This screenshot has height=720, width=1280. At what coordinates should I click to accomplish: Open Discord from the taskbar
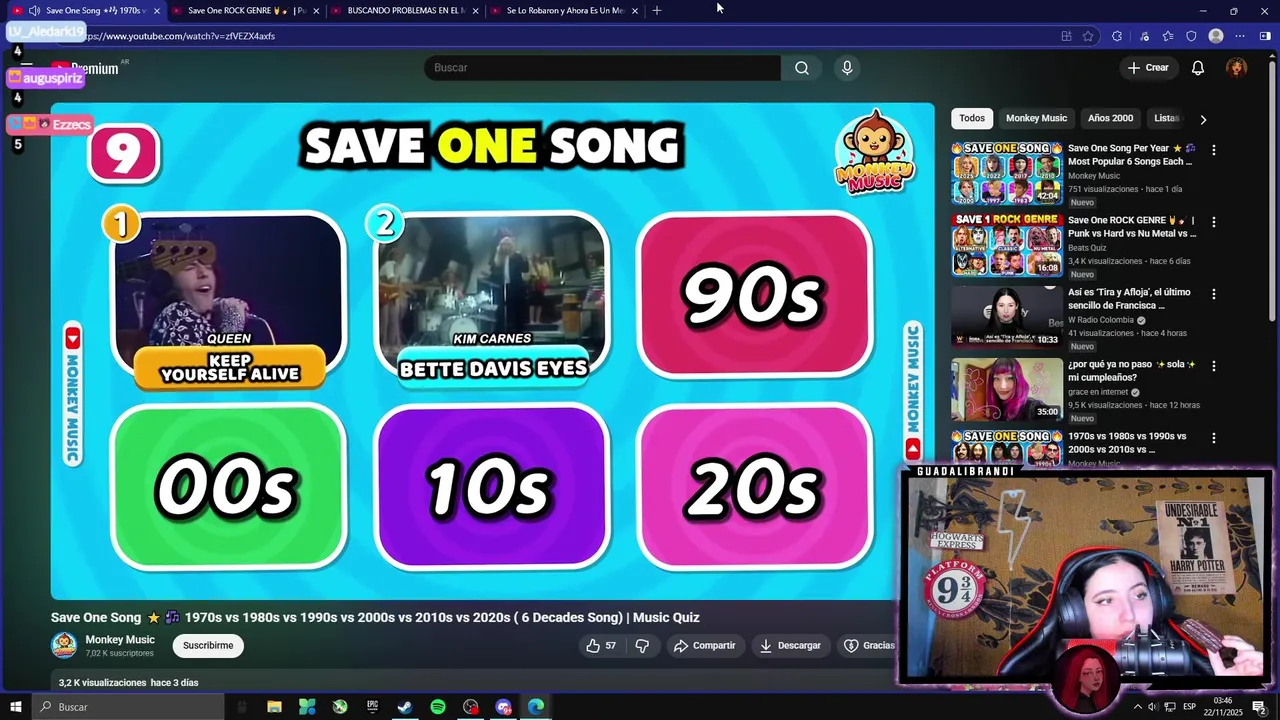point(503,707)
